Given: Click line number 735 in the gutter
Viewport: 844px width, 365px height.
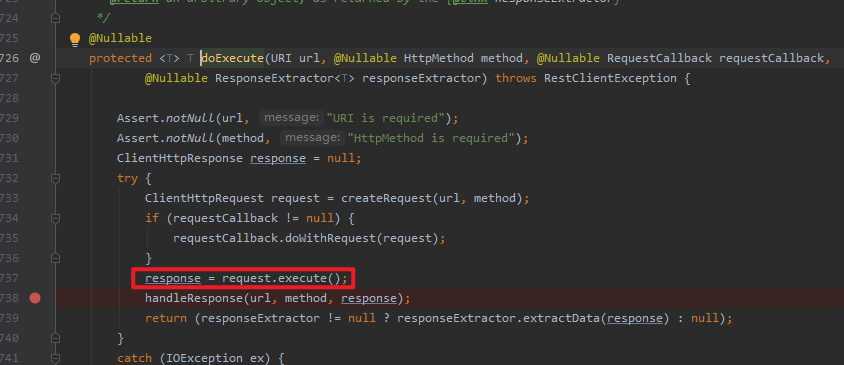Looking at the screenshot, I should tap(9, 238).
